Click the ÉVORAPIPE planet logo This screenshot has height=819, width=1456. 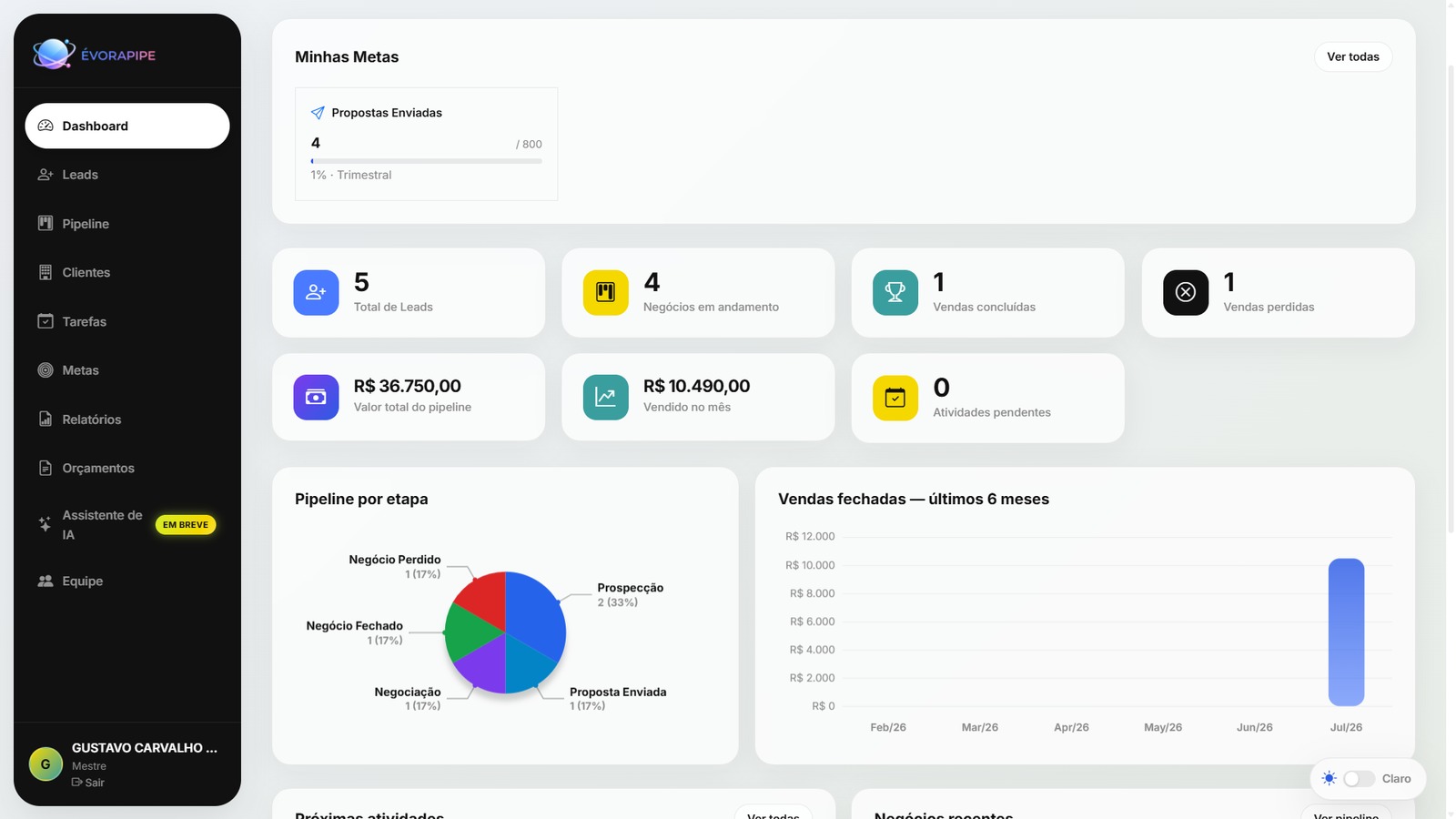pyautogui.click(x=54, y=54)
